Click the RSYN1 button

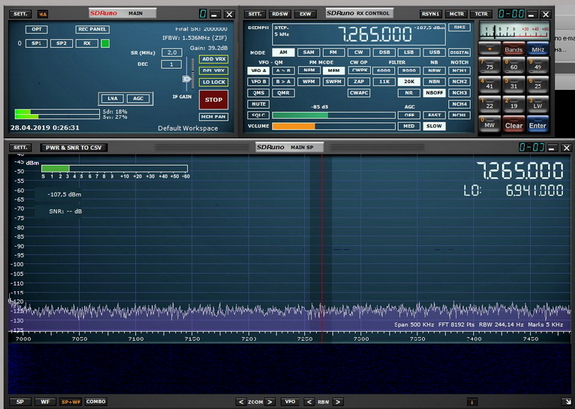[430, 14]
